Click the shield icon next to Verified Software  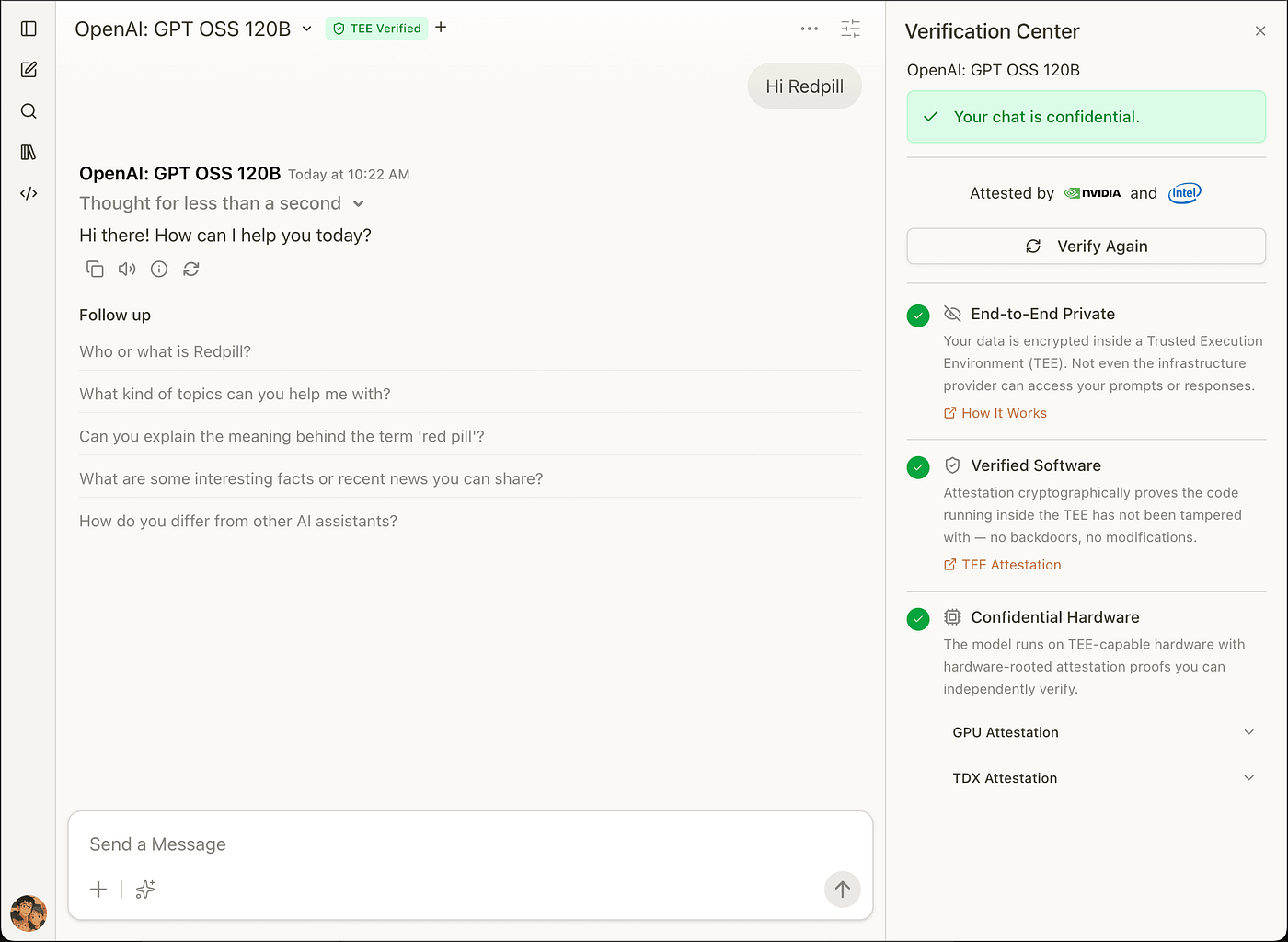[952, 465]
